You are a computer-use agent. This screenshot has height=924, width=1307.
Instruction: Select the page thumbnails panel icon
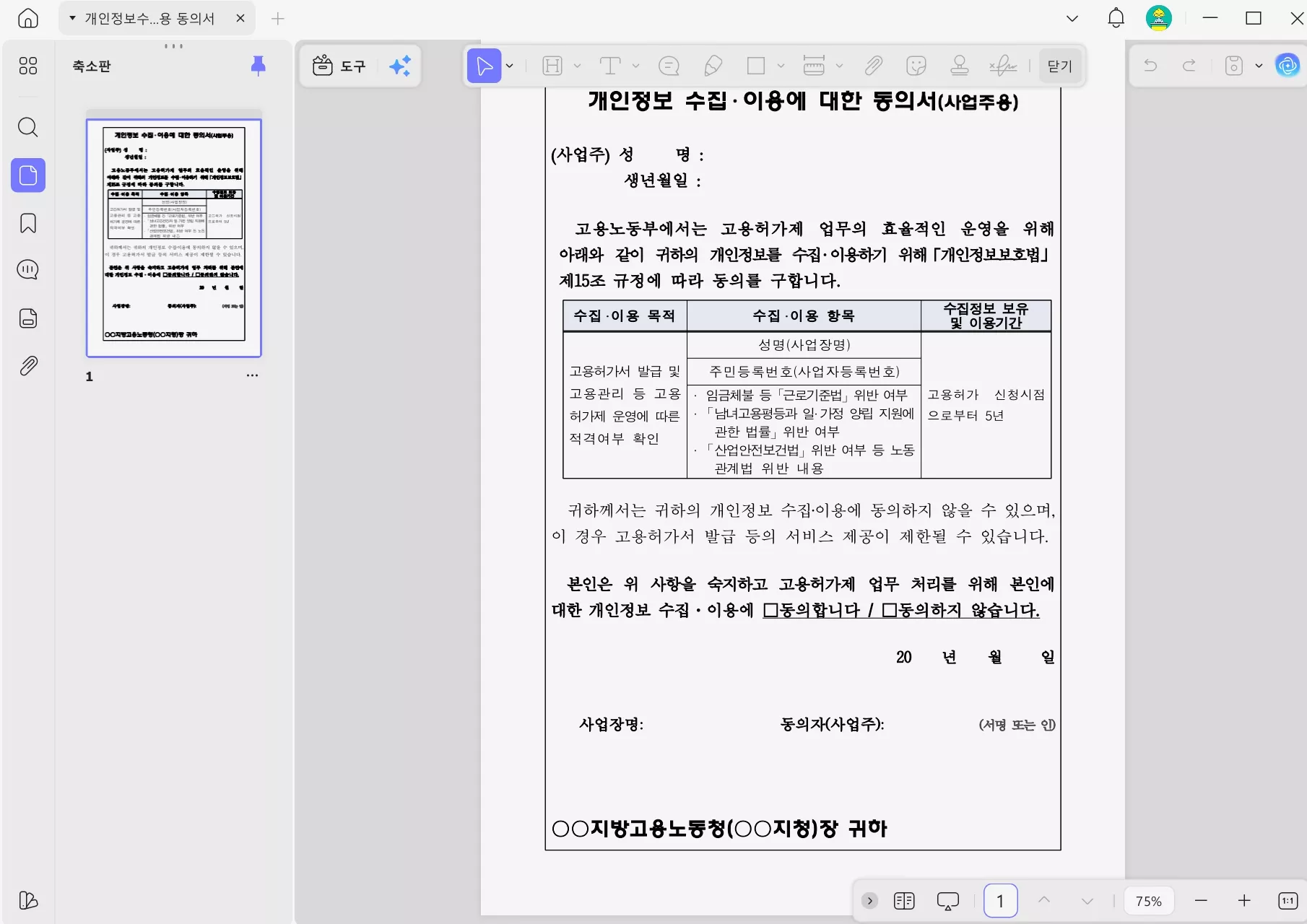pos(28,175)
